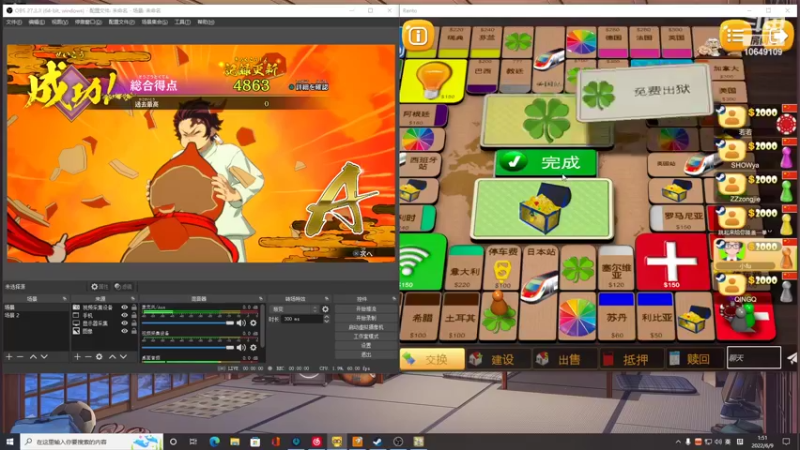Move scene down with arrow icon
Viewport: 800px width, 450px height.
(44, 357)
